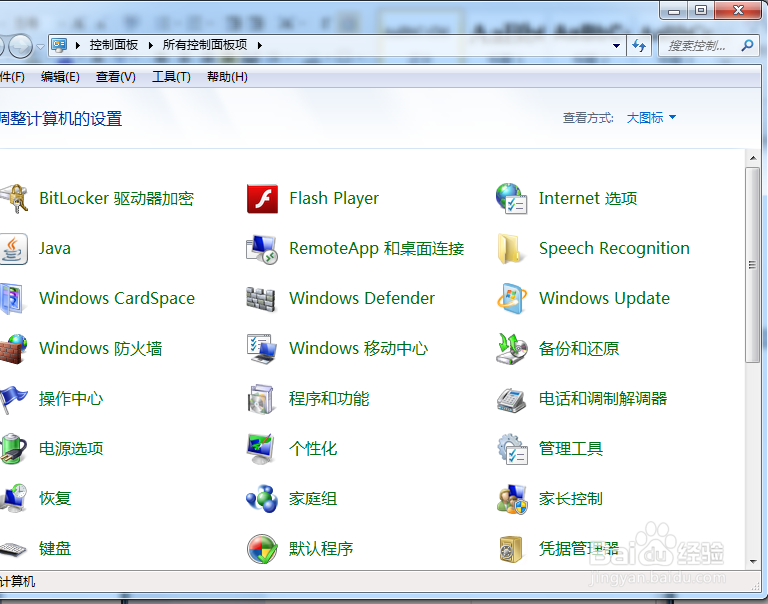Open the RemoteApp 和桌面连接 icon
The image size is (768, 604).
point(262,249)
